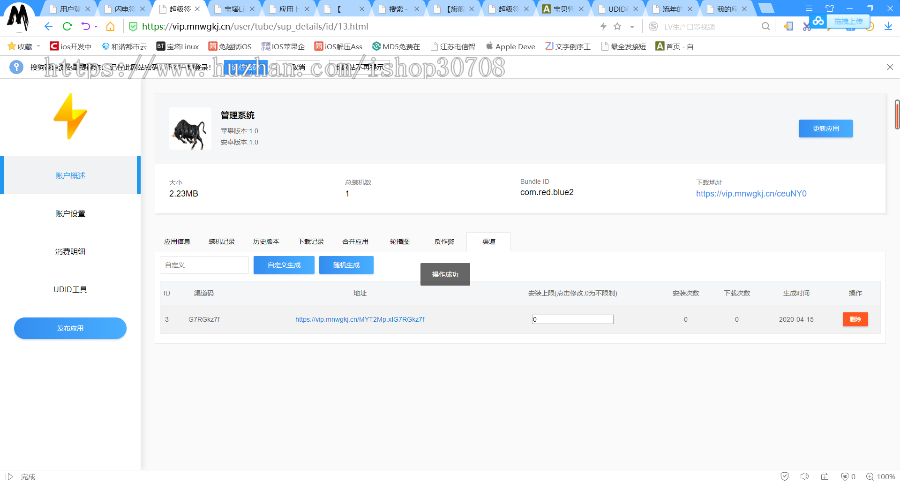The width and height of the screenshot is (900, 483).
Task: Open the channel link ending G7RGkz7f
Action: point(360,319)
